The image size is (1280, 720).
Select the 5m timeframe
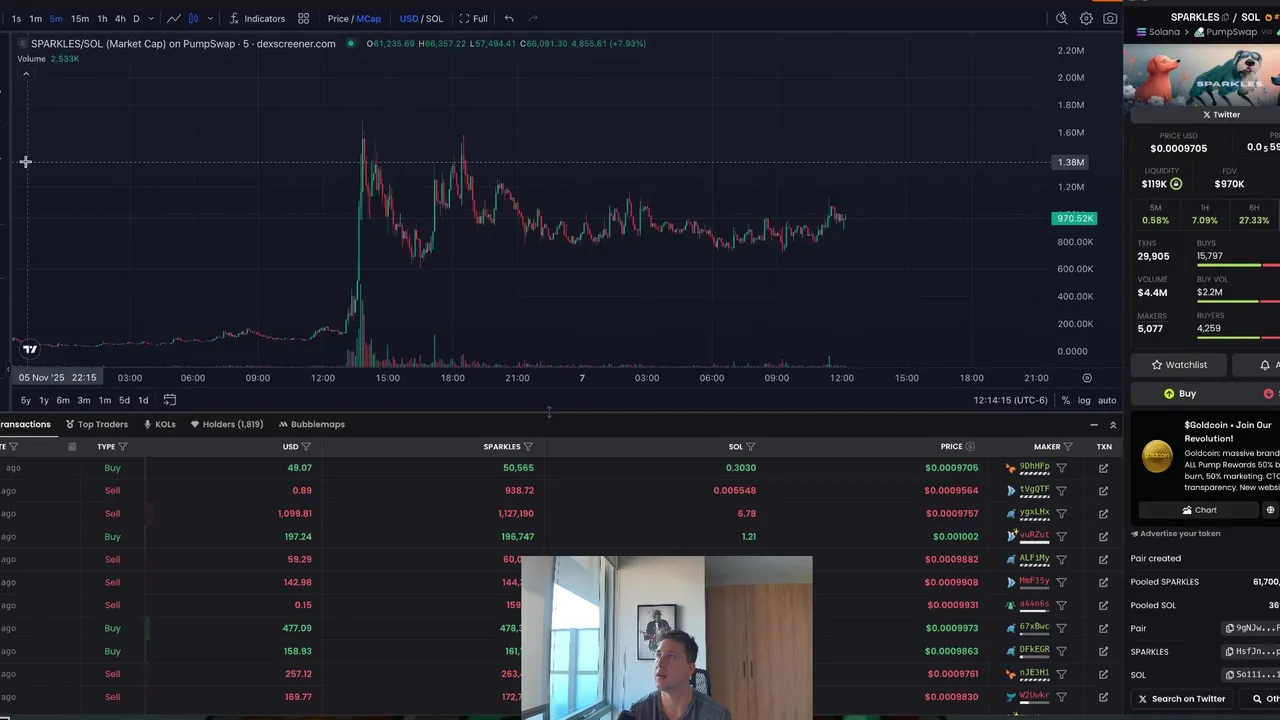(56, 18)
